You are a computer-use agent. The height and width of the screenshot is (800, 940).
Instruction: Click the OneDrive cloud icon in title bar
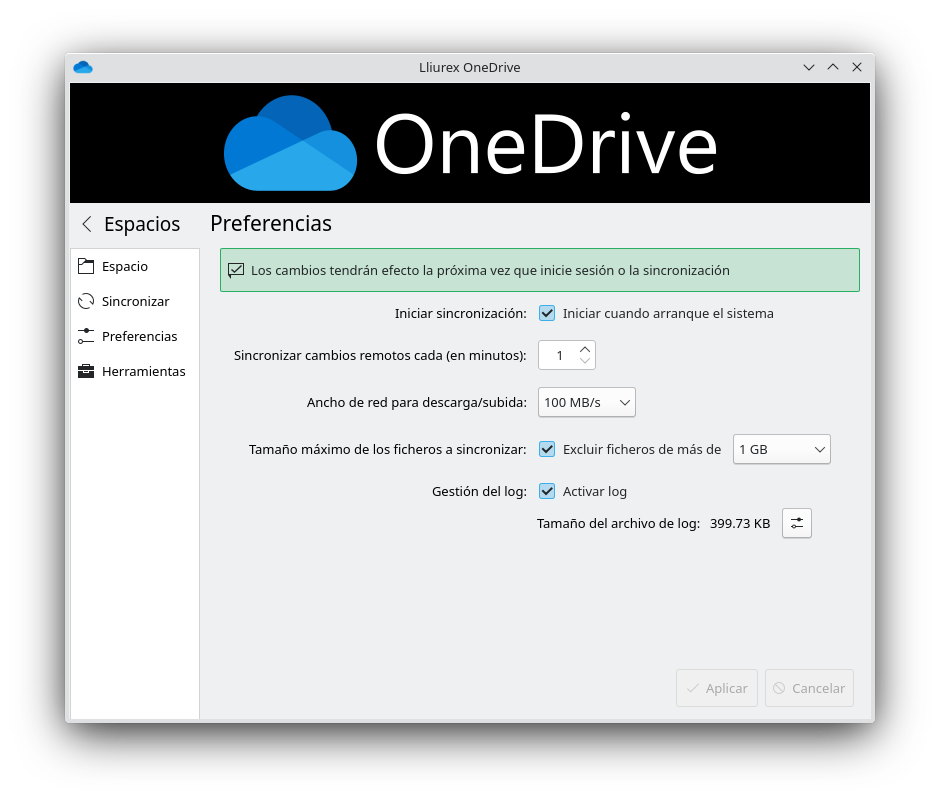[83, 68]
